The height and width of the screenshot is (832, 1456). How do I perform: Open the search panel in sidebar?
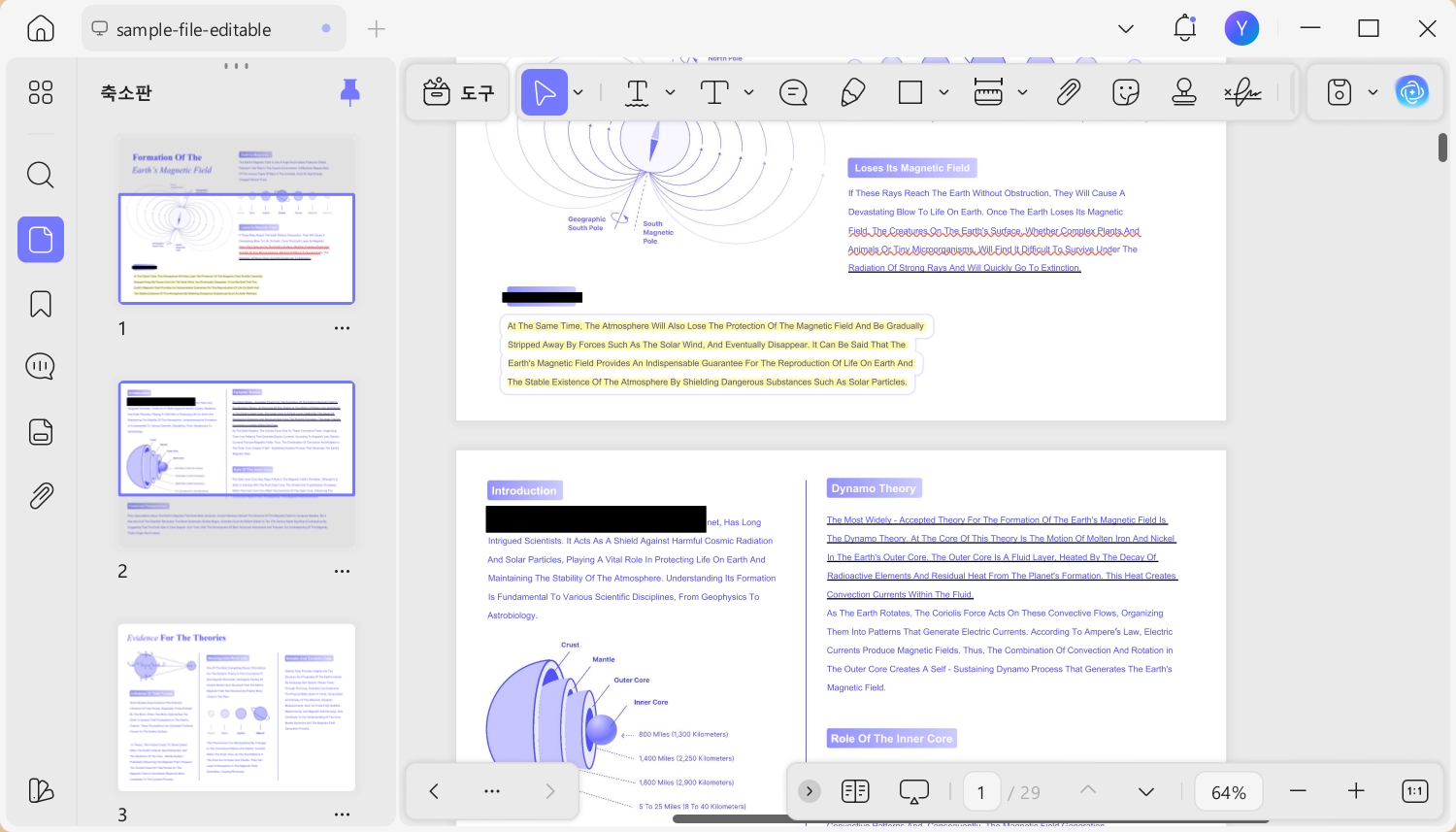coord(41,176)
